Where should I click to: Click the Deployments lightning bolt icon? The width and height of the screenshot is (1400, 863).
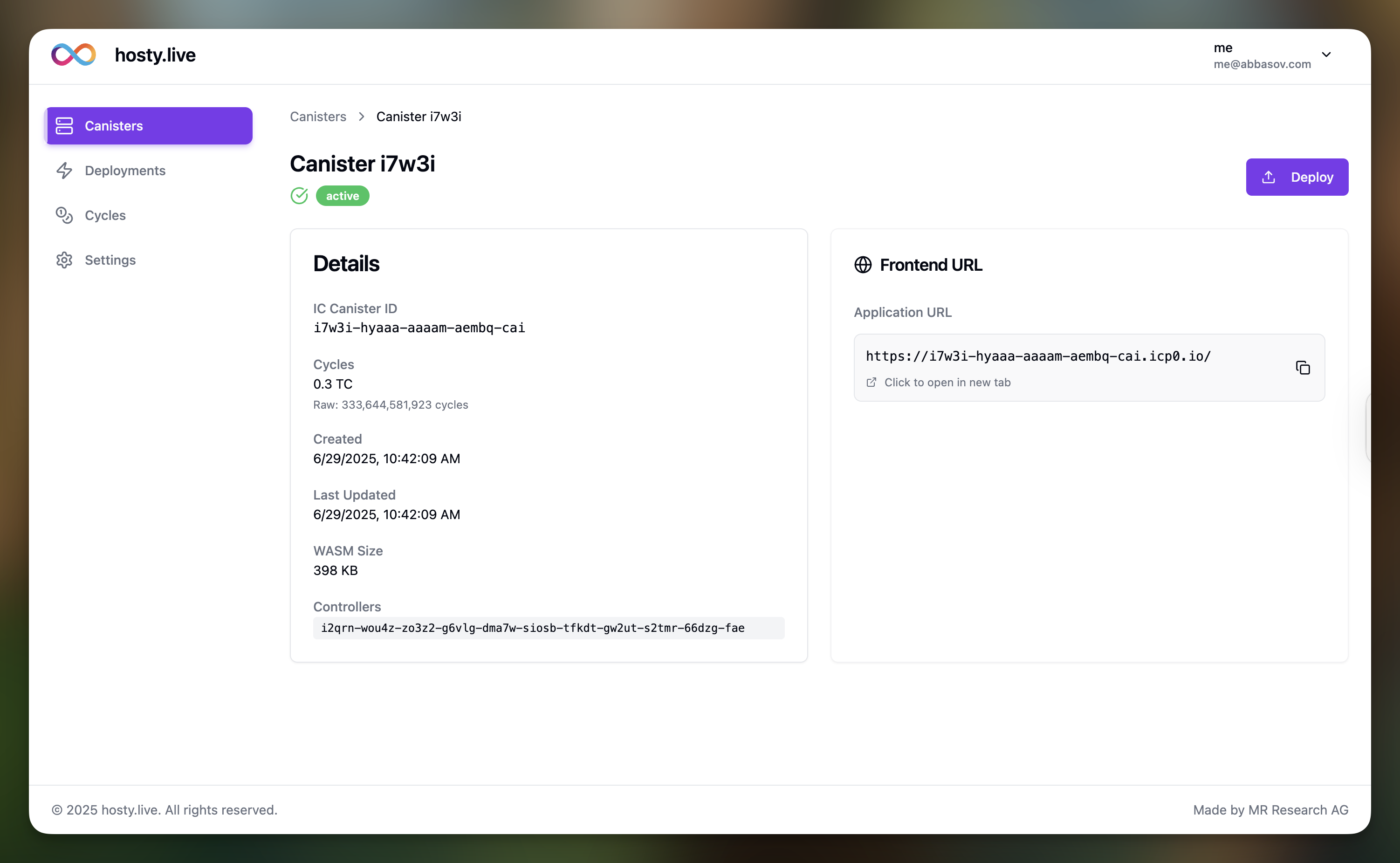(x=64, y=171)
